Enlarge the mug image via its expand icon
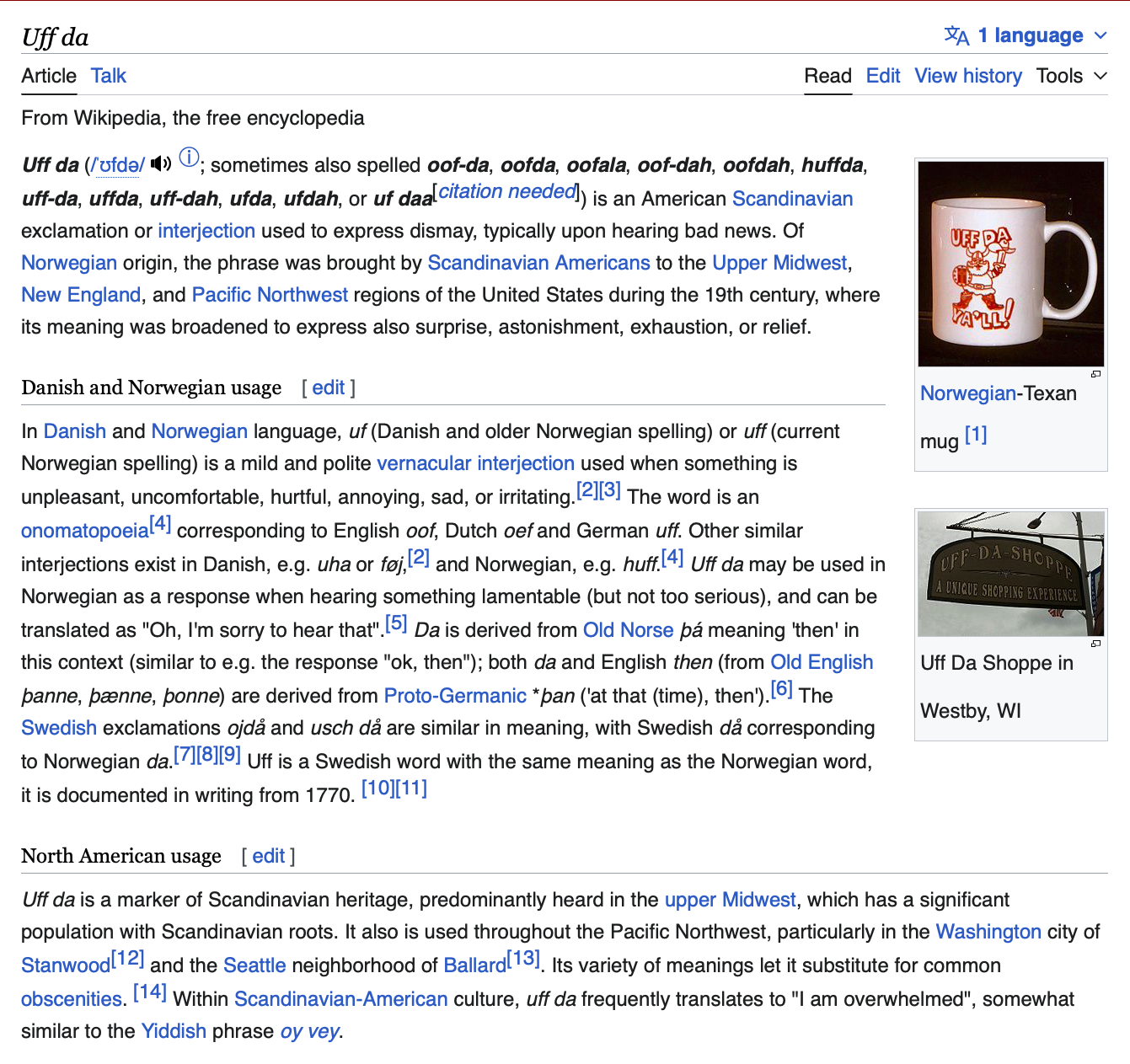 click(x=1095, y=374)
